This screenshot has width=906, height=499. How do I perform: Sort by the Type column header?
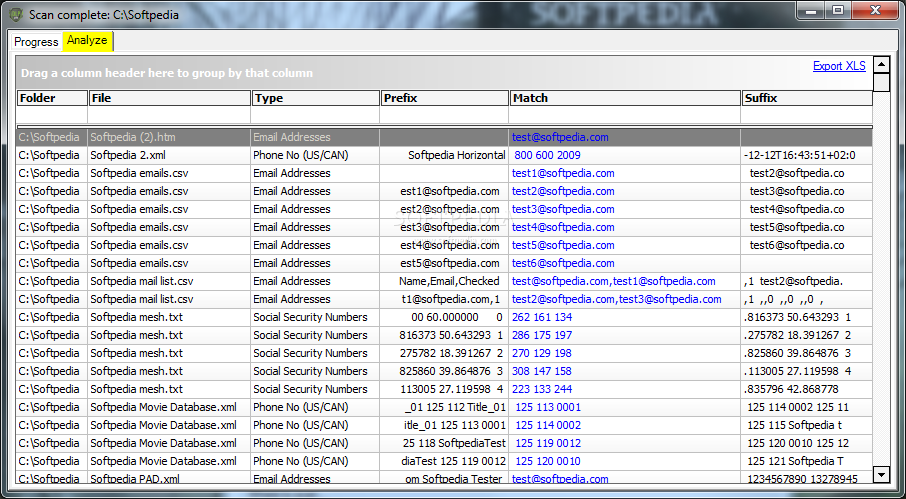pos(315,98)
